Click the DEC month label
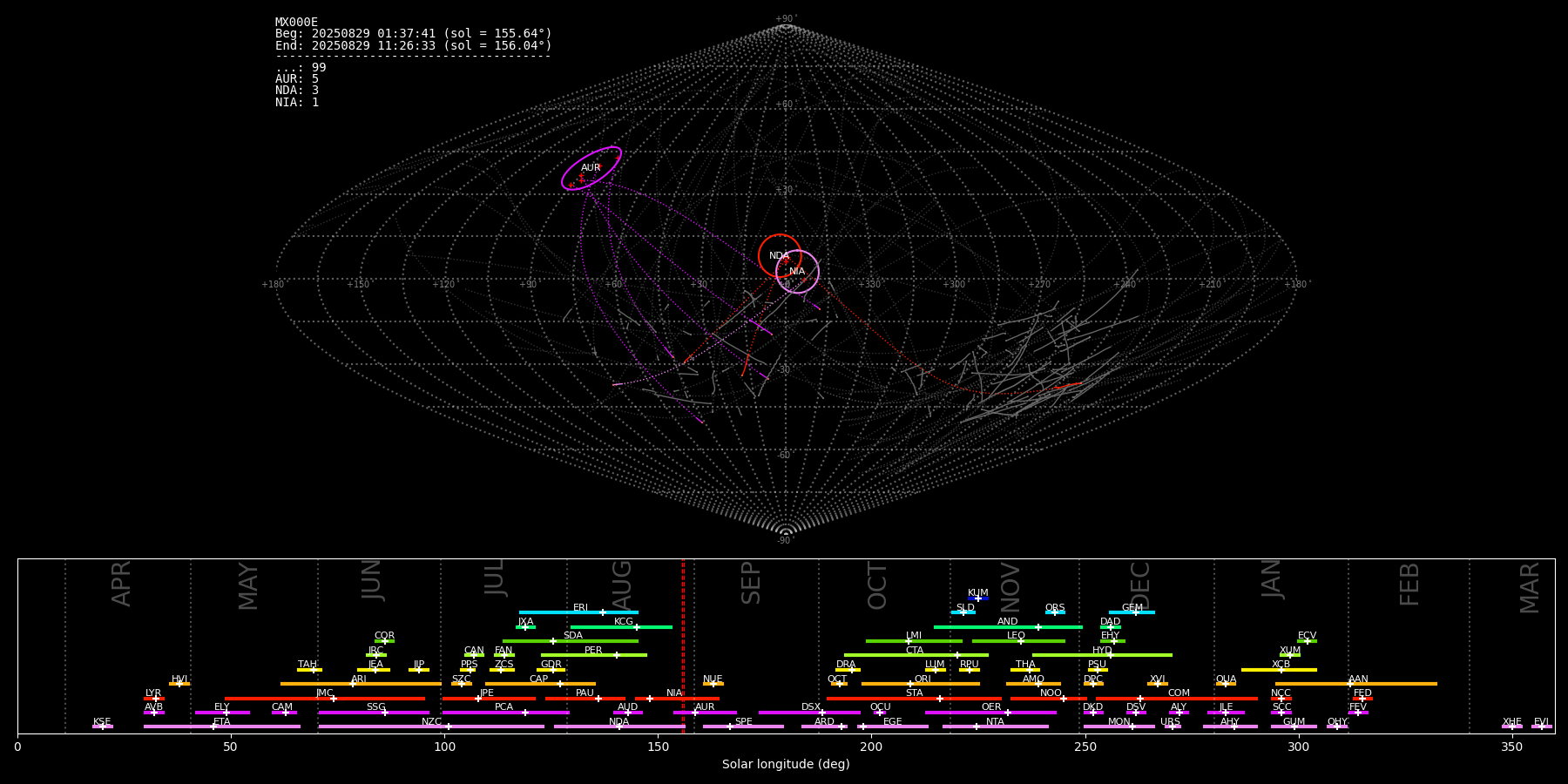 pyautogui.click(x=1140, y=585)
